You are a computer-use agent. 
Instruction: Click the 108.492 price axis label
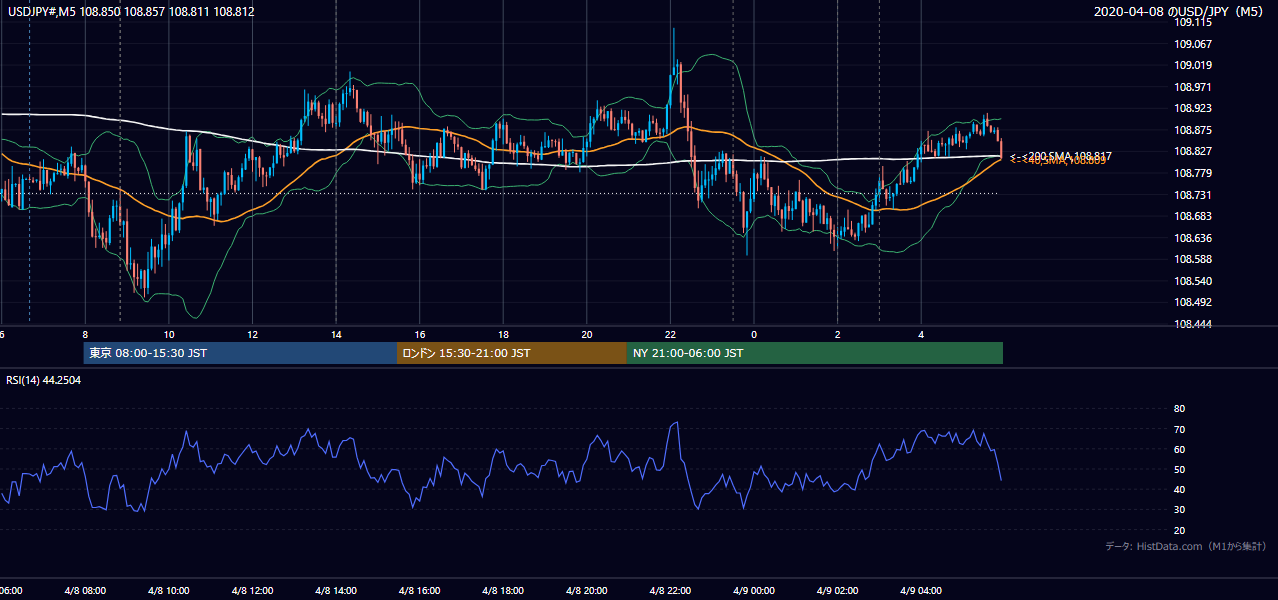(1193, 303)
